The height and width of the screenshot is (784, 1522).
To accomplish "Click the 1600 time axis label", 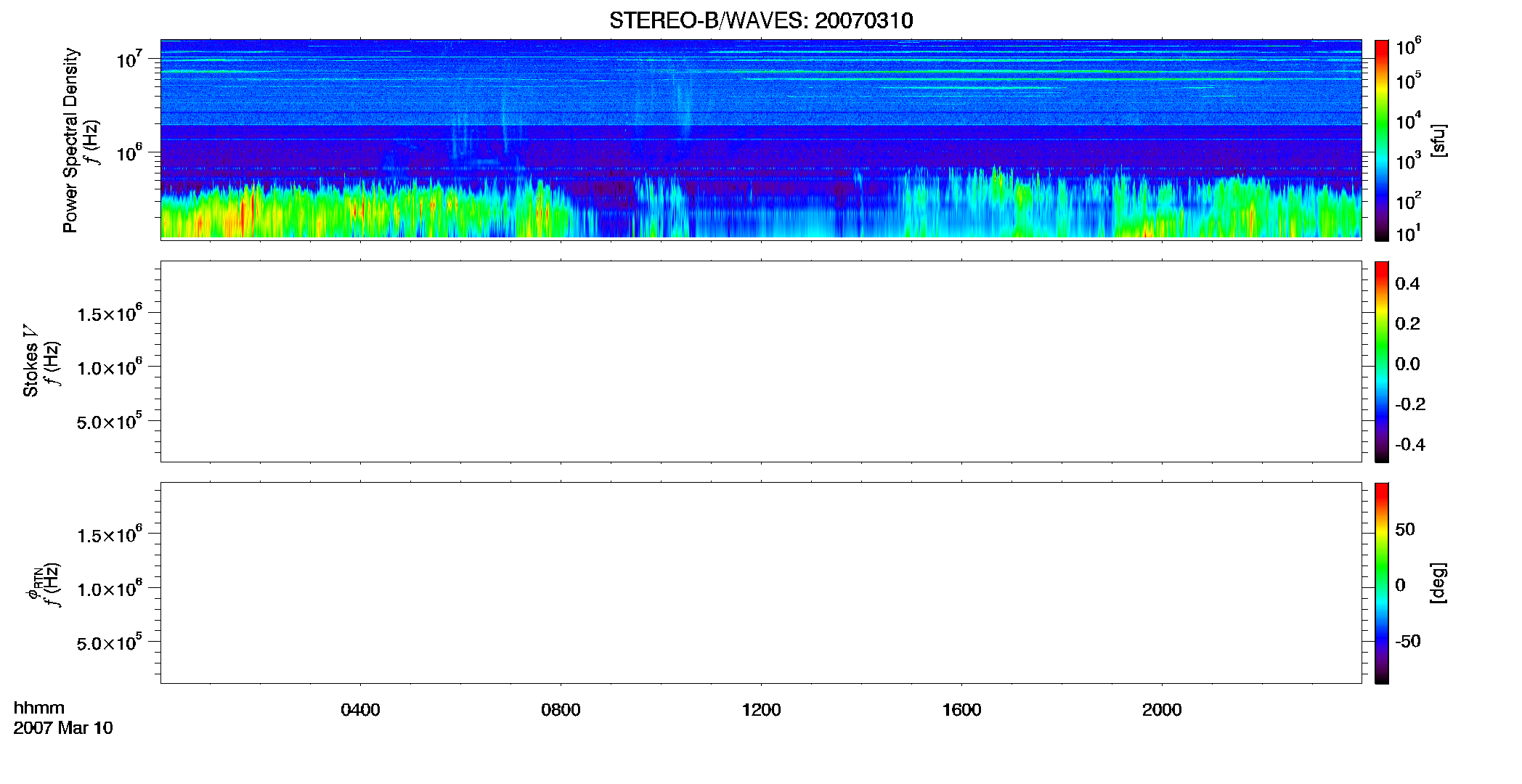I will coord(961,710).
